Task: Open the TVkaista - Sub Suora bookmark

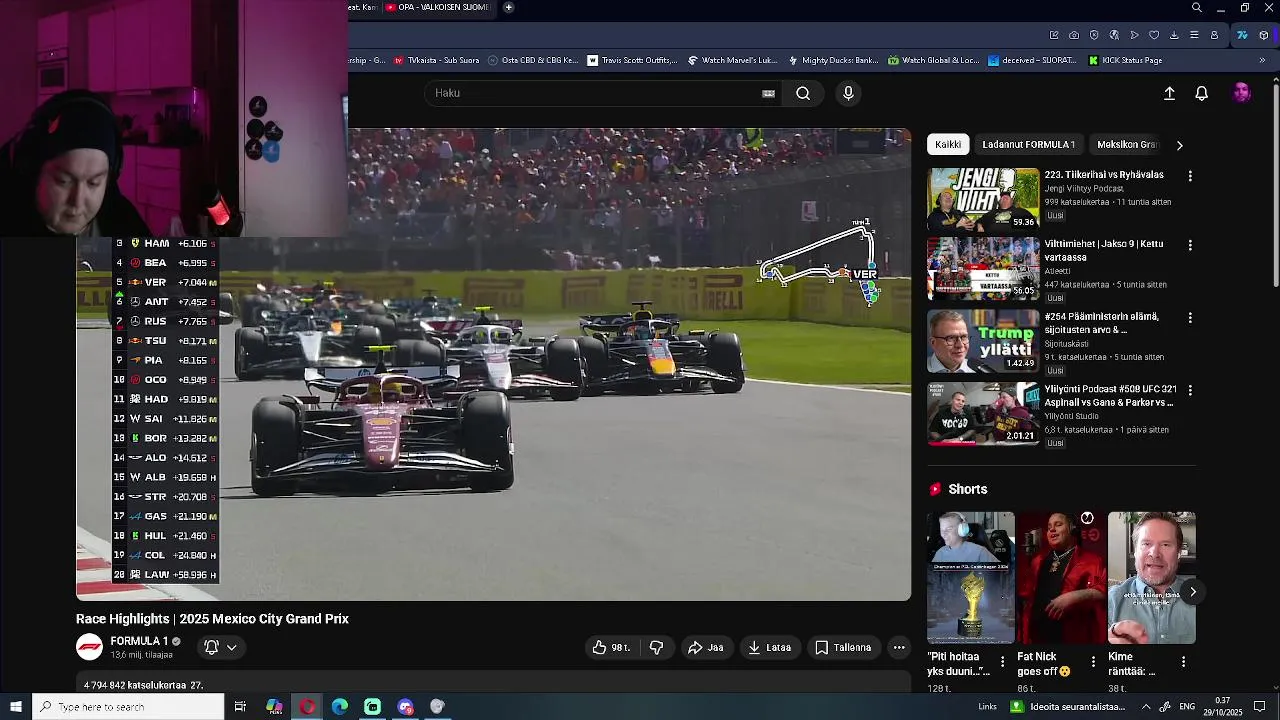Action: (437, 60)
